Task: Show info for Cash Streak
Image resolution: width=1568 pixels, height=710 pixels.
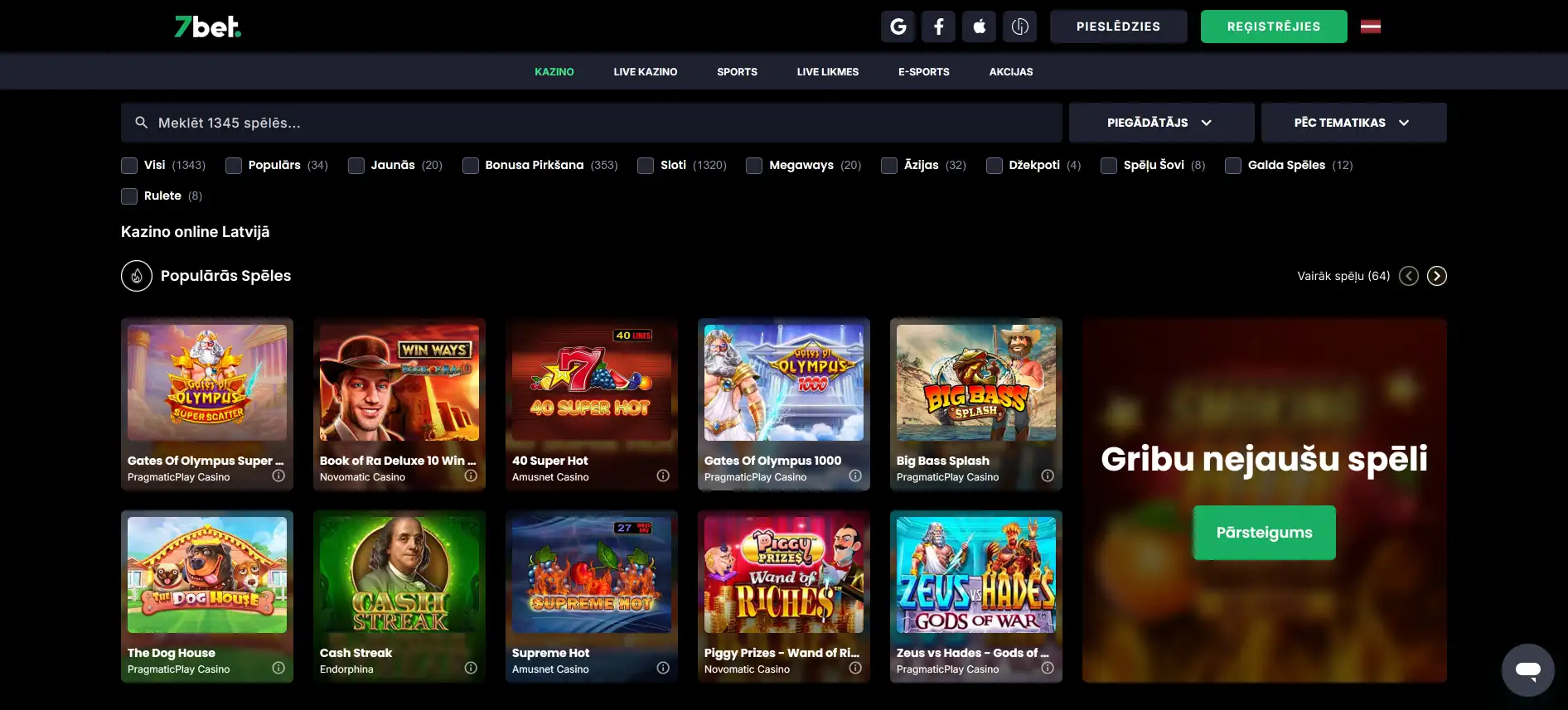Action: click(471, 668)
